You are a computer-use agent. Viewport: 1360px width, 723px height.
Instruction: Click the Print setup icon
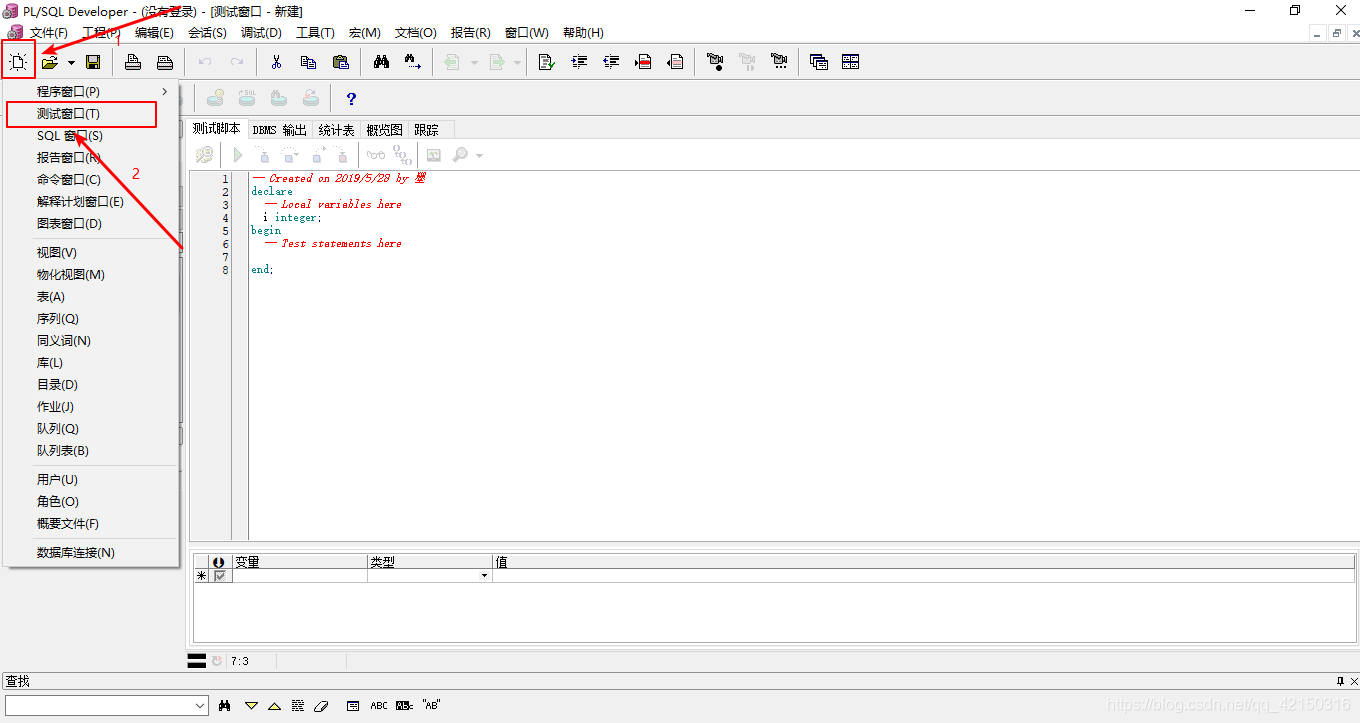(x=165, y=62)
